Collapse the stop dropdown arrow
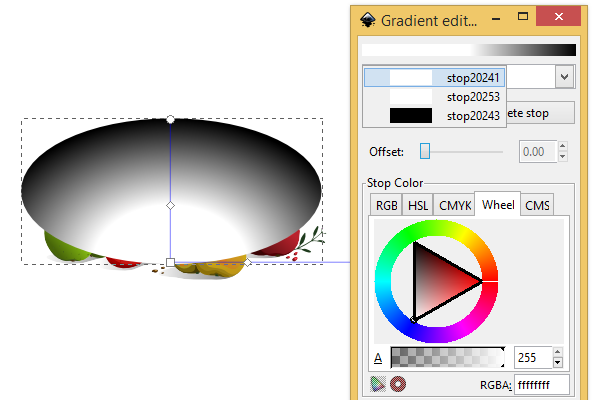The image size is (600, 400). [x=564, y=77]
